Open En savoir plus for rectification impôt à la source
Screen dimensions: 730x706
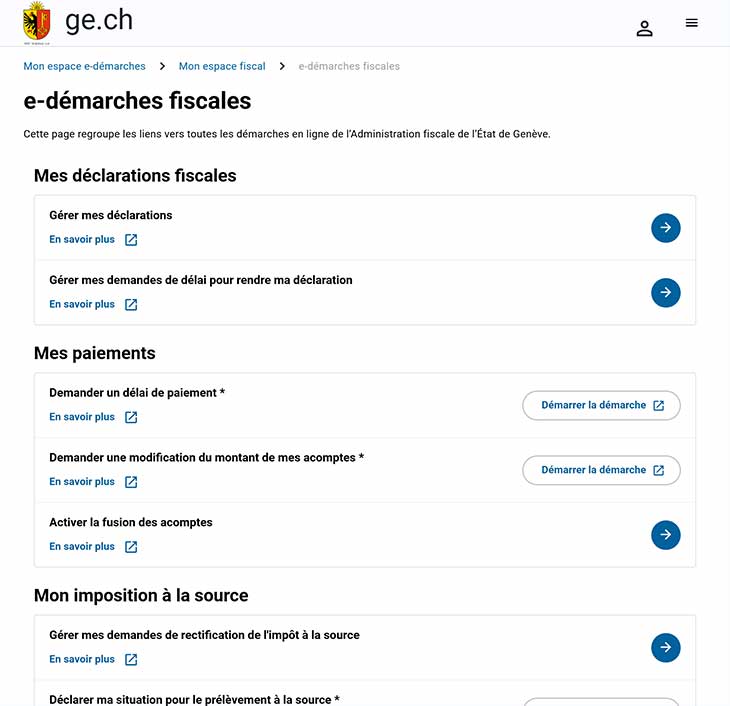coord(82,659)
